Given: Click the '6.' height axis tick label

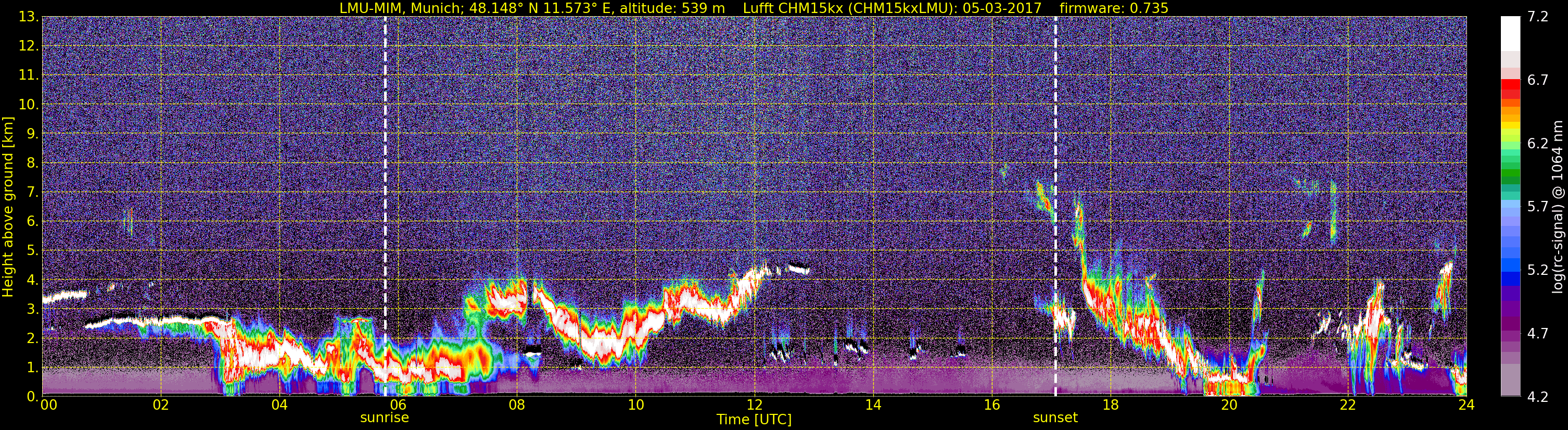Looking at the screenshot, I should pyautogui.click(x=33, y=221).
